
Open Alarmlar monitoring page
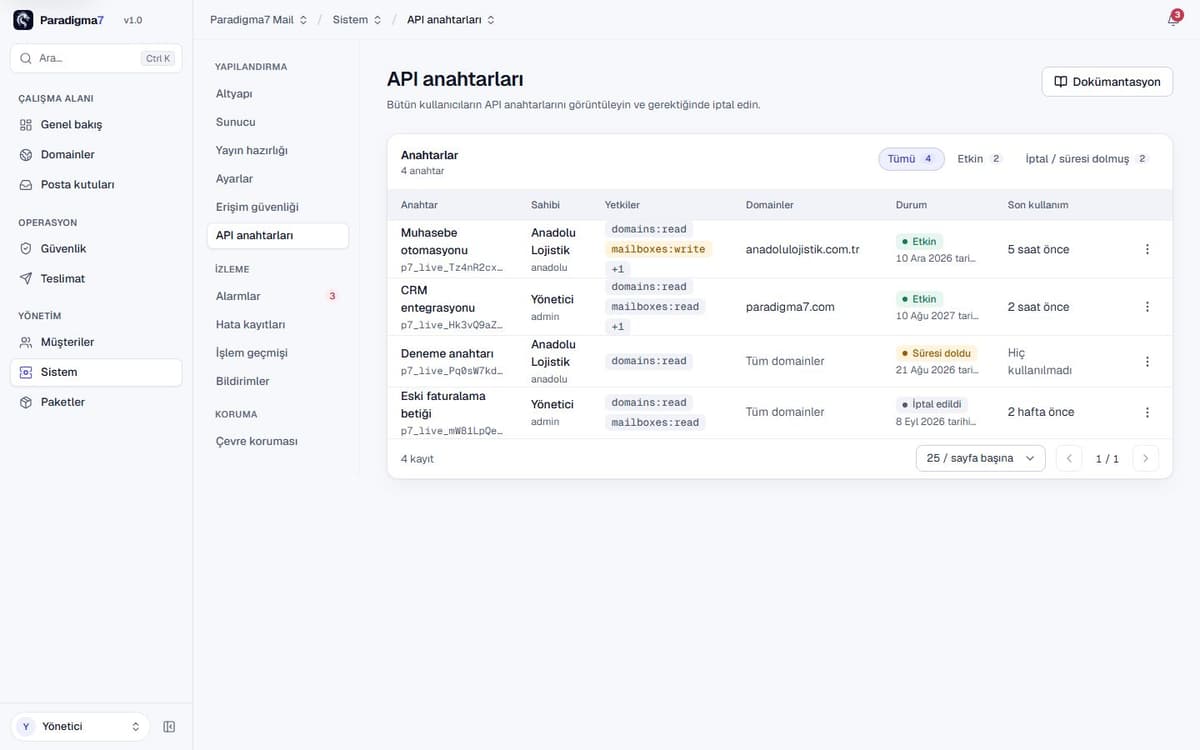pyautogui.click(x=278, y=296)
